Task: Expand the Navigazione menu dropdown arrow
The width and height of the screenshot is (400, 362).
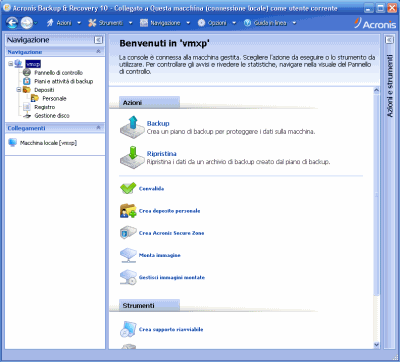Action: click(188, 23)
